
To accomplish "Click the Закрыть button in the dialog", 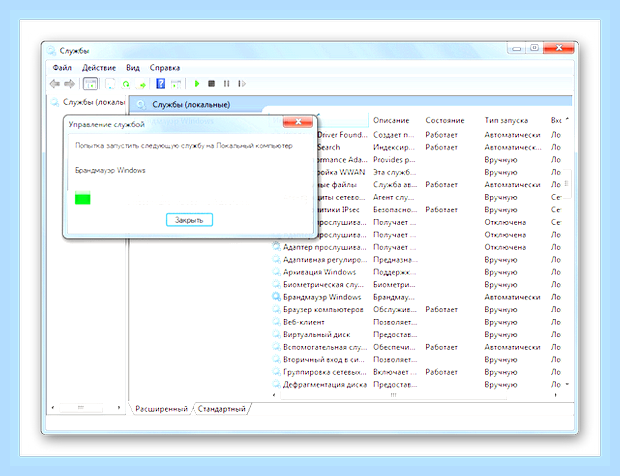I will [189, 220].
